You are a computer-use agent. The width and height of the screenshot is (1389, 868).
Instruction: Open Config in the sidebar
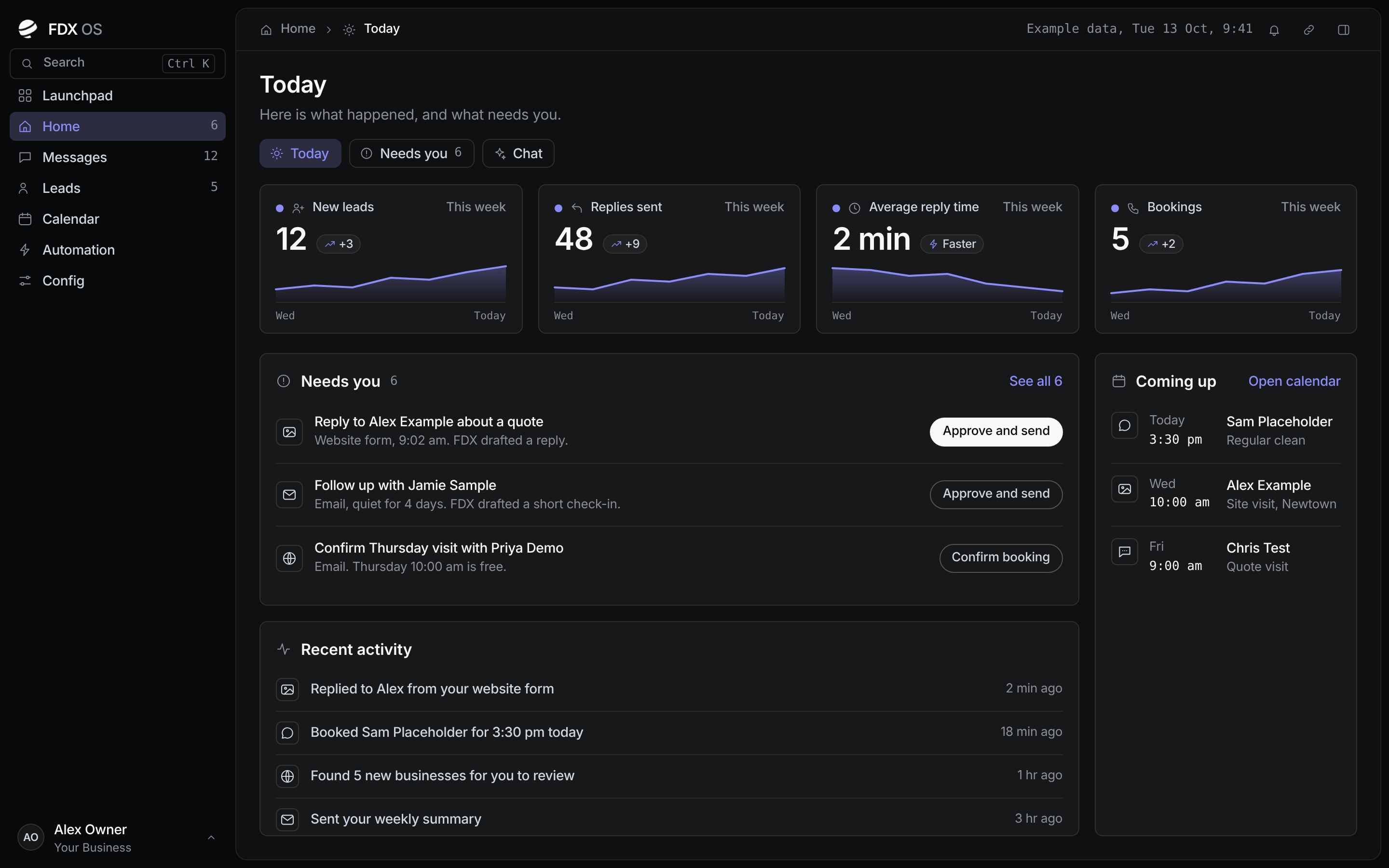[118, 281]
